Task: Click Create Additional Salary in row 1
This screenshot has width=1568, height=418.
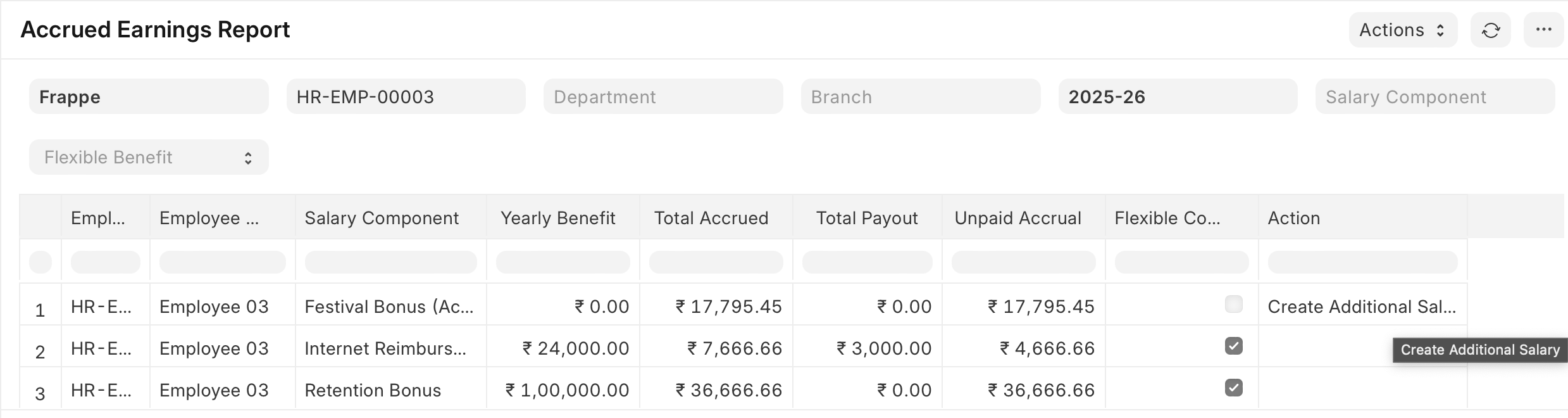Action: [x=1362, y=307]
